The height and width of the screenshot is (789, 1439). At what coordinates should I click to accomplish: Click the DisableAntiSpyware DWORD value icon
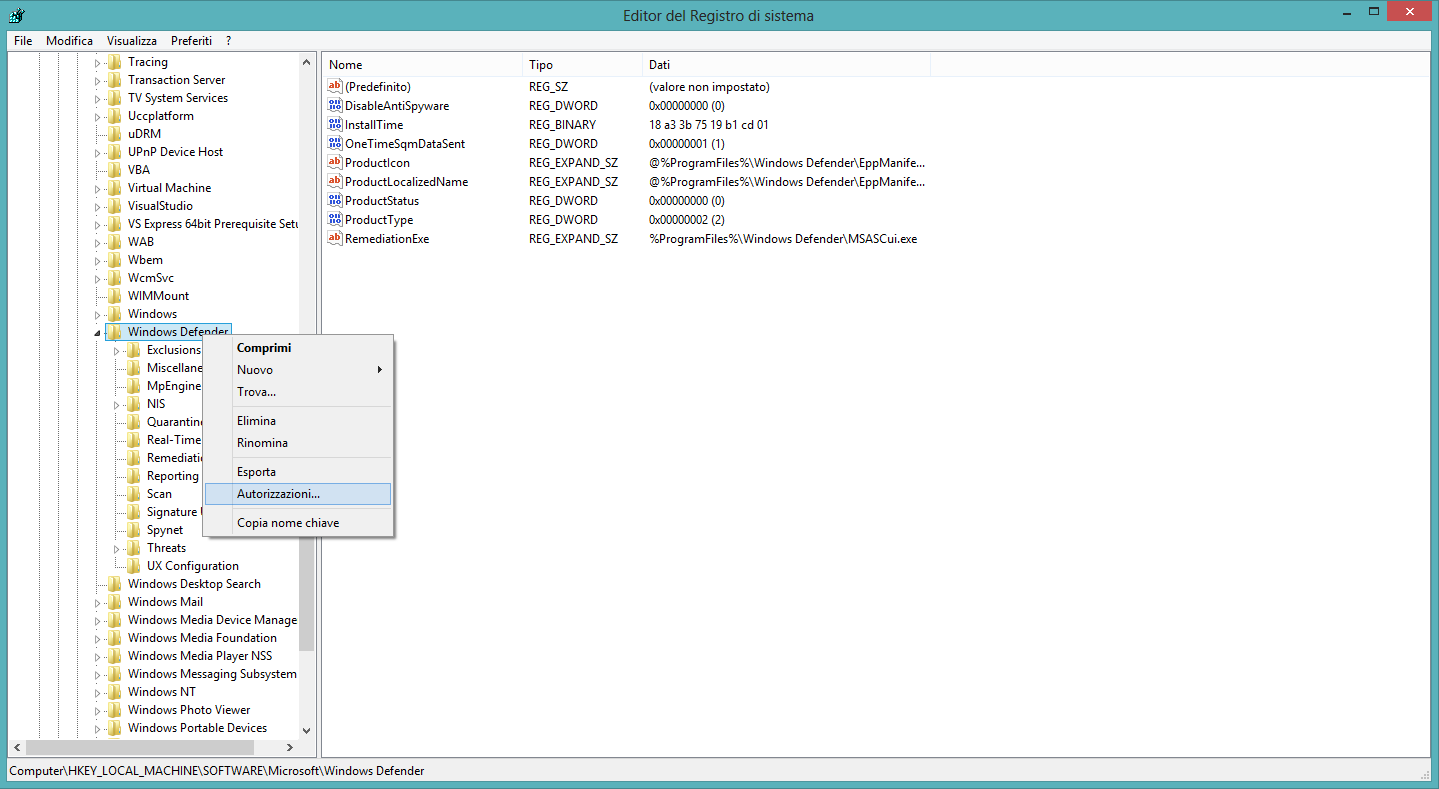pos(335,105)
